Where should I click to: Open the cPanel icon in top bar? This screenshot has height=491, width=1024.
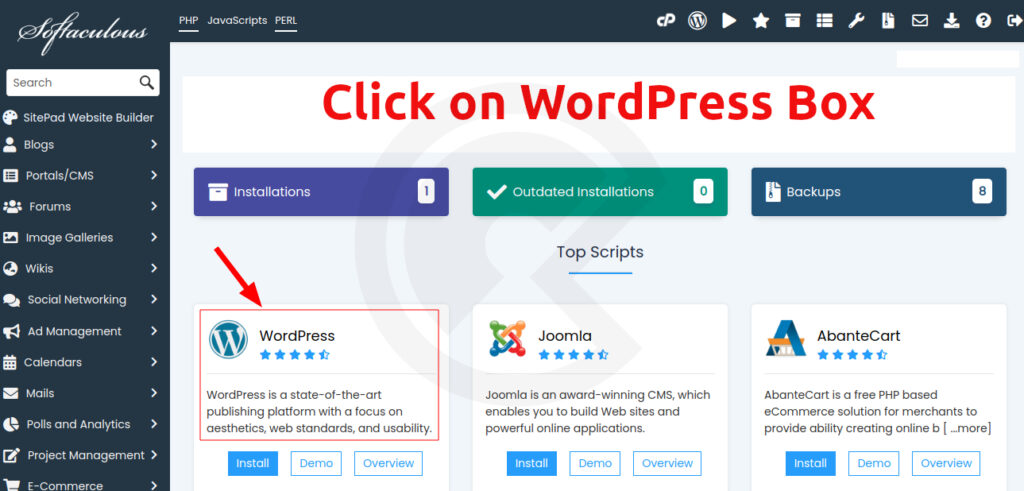[665, 21]
